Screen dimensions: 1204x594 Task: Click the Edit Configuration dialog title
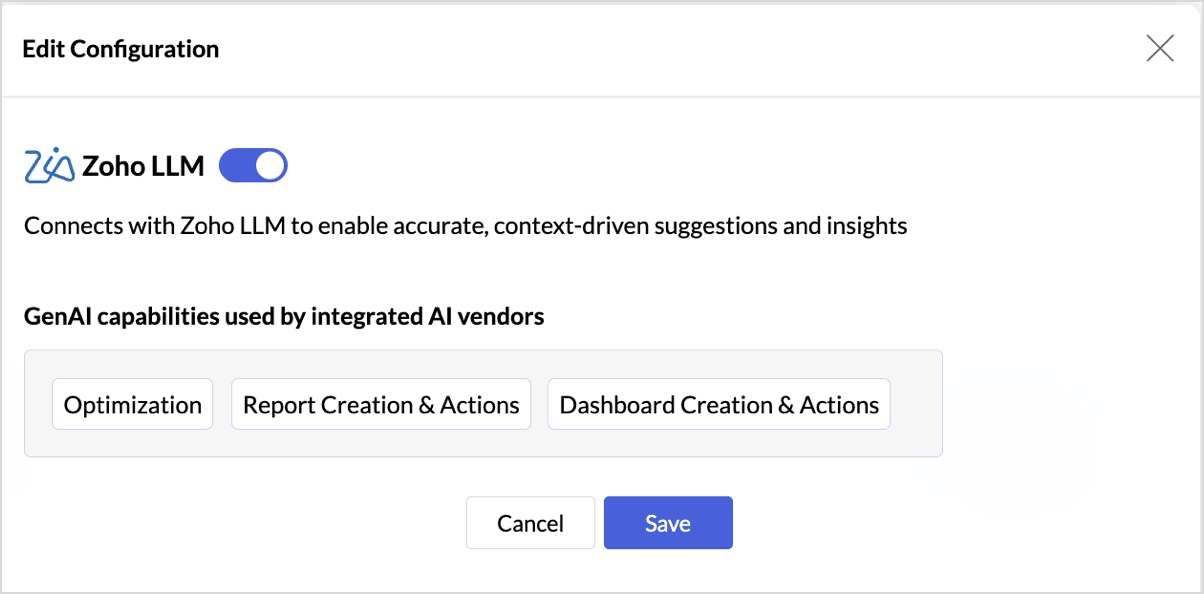click(x=120, y=49)
